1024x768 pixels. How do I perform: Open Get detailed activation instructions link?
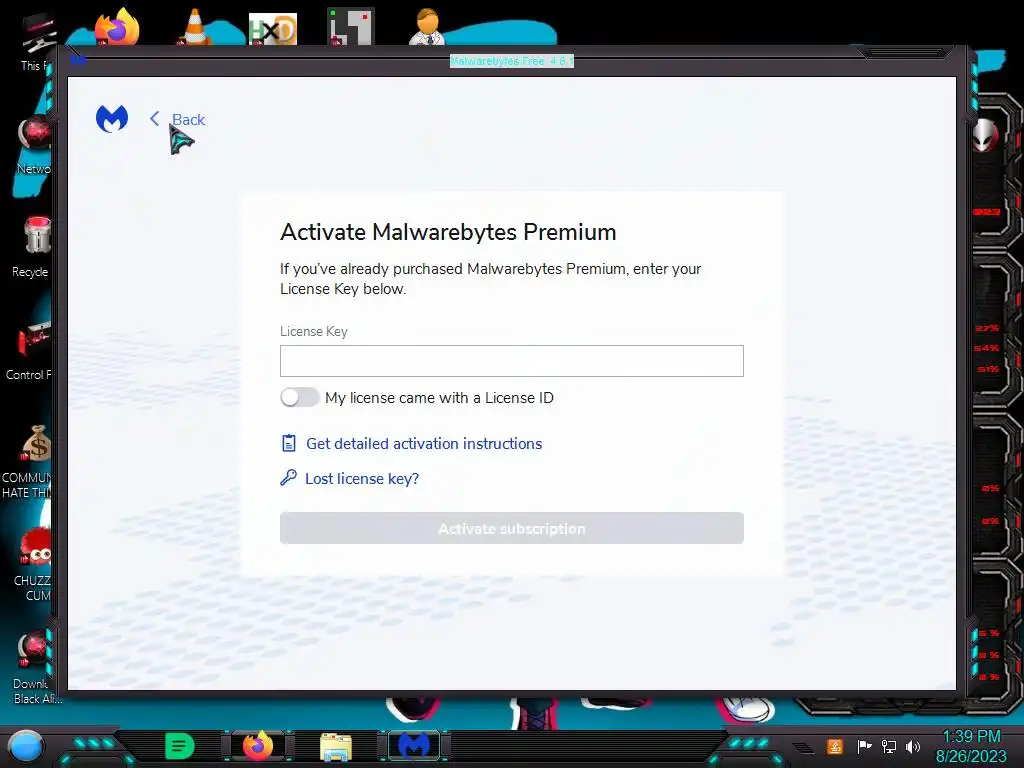(424, 443)
